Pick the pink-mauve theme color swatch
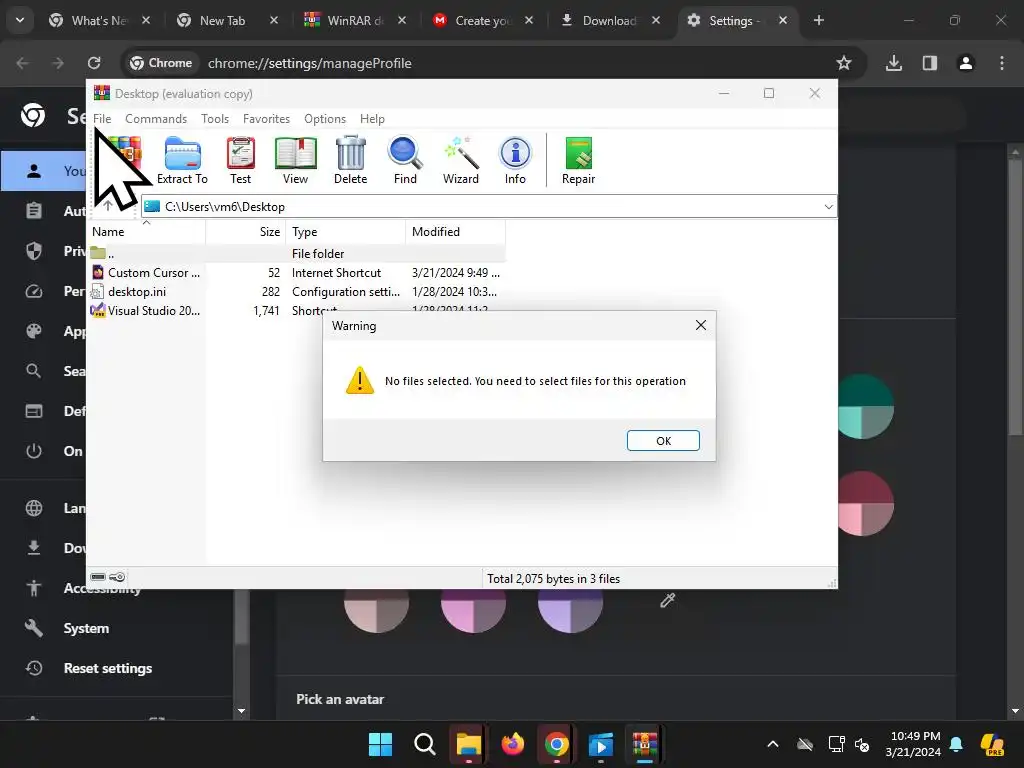The width and height of the screenshot is (1024, 768). (x=473, y=610)
